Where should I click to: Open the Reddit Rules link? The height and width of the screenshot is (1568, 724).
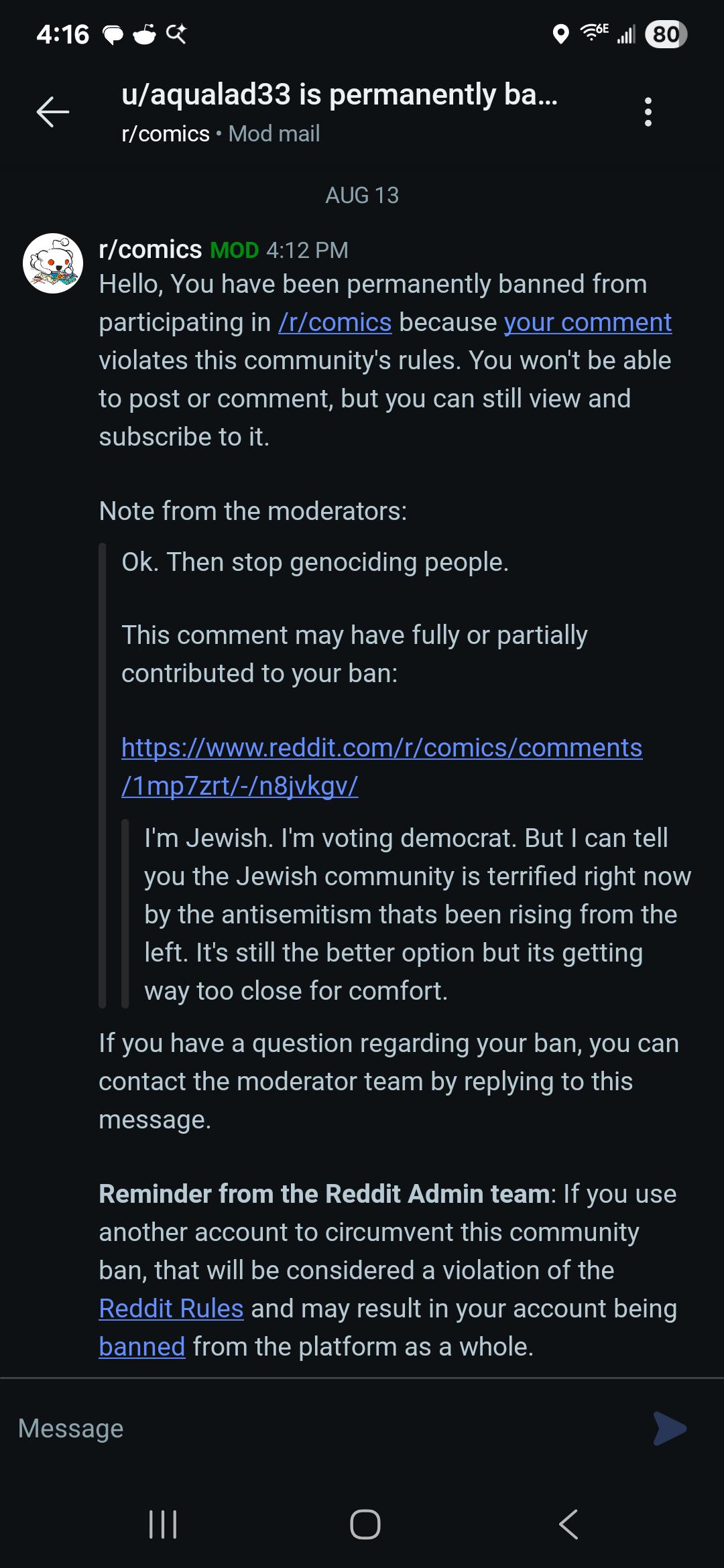pos(171,1308)
